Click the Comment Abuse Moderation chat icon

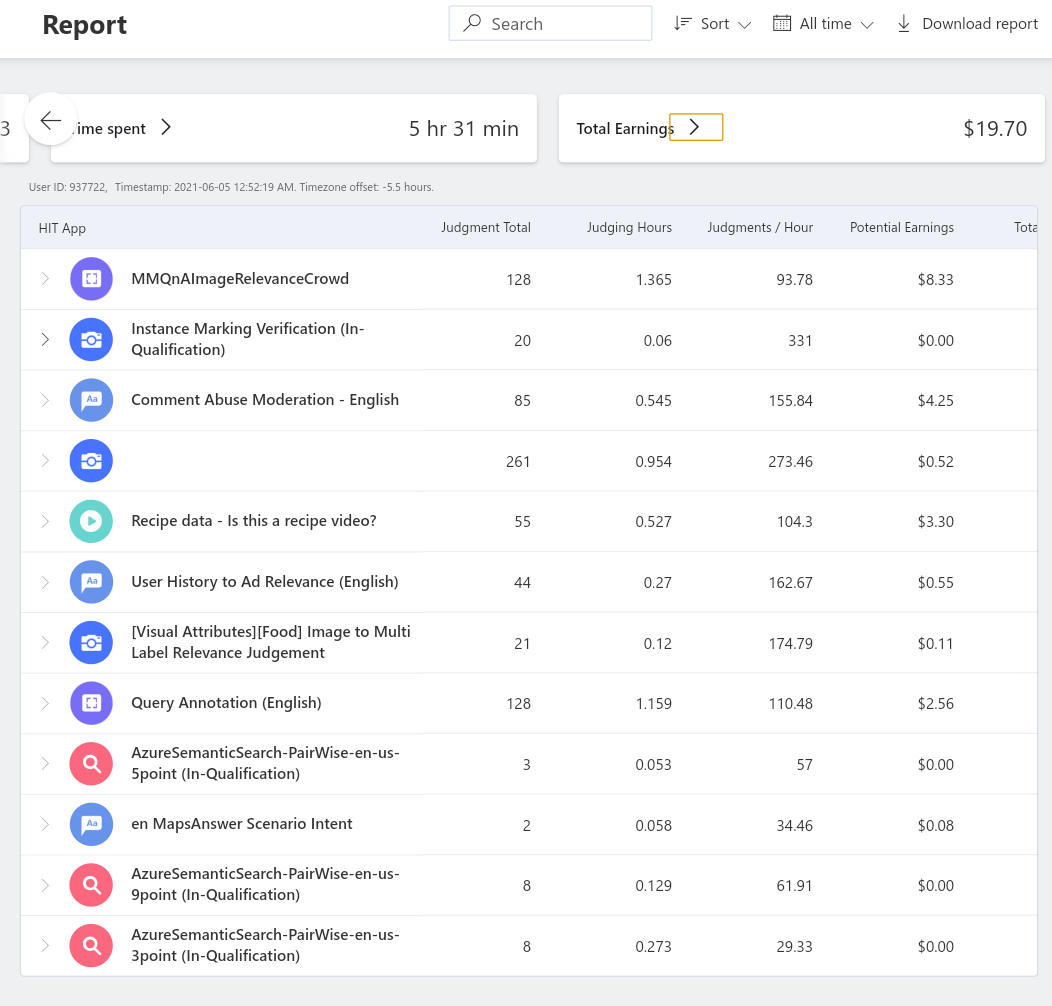91,400
